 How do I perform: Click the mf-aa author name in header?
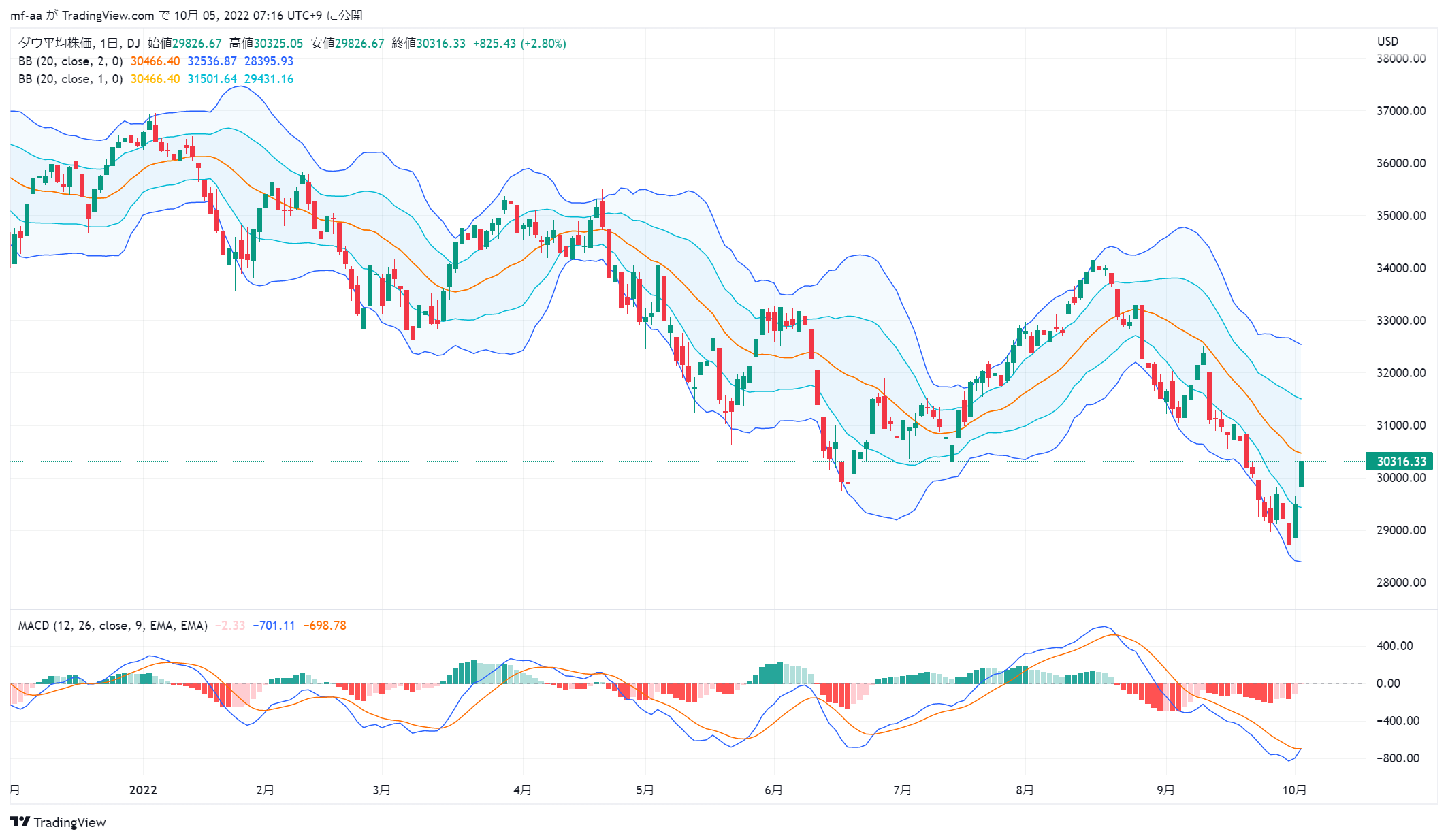(27, 16)
